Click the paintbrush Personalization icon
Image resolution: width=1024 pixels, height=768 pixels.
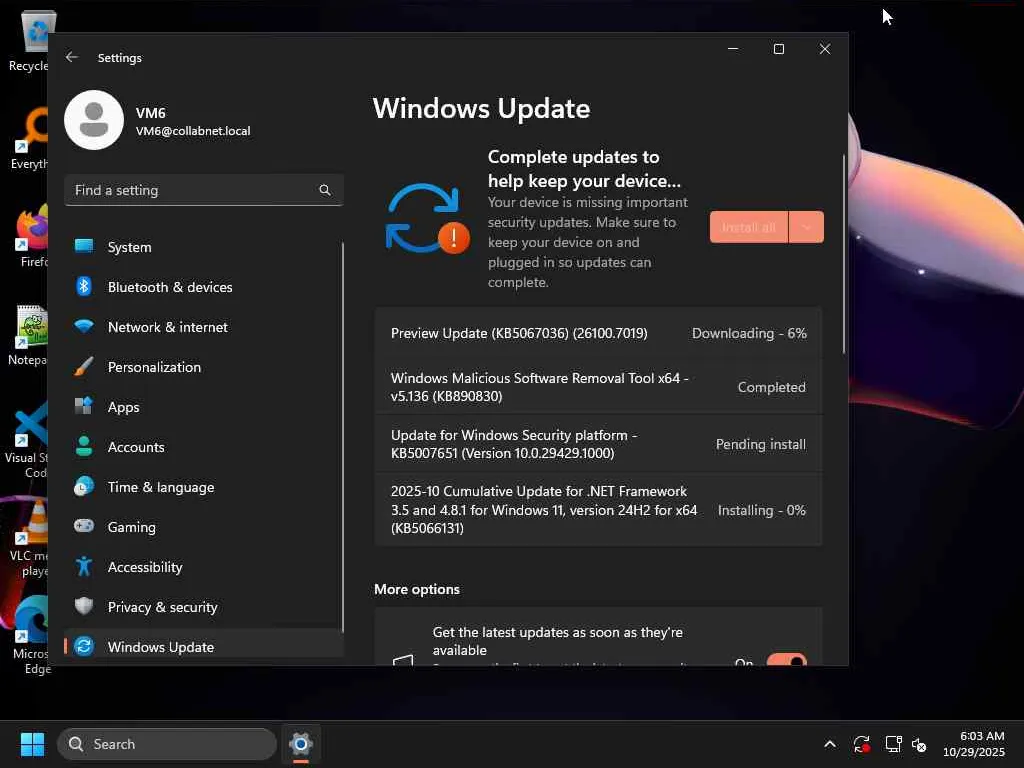coord(84,366)
